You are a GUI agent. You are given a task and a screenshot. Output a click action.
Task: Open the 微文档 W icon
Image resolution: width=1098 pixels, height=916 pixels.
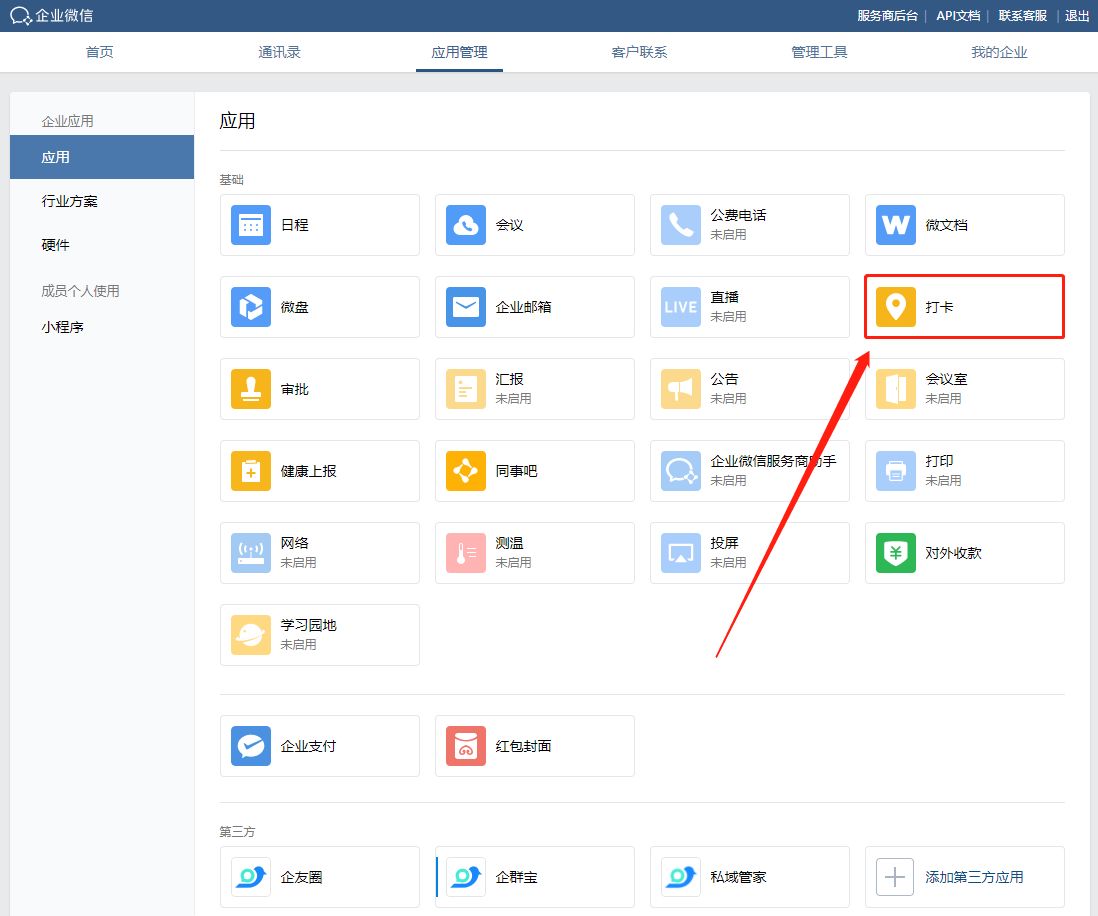tap(895, 225)
